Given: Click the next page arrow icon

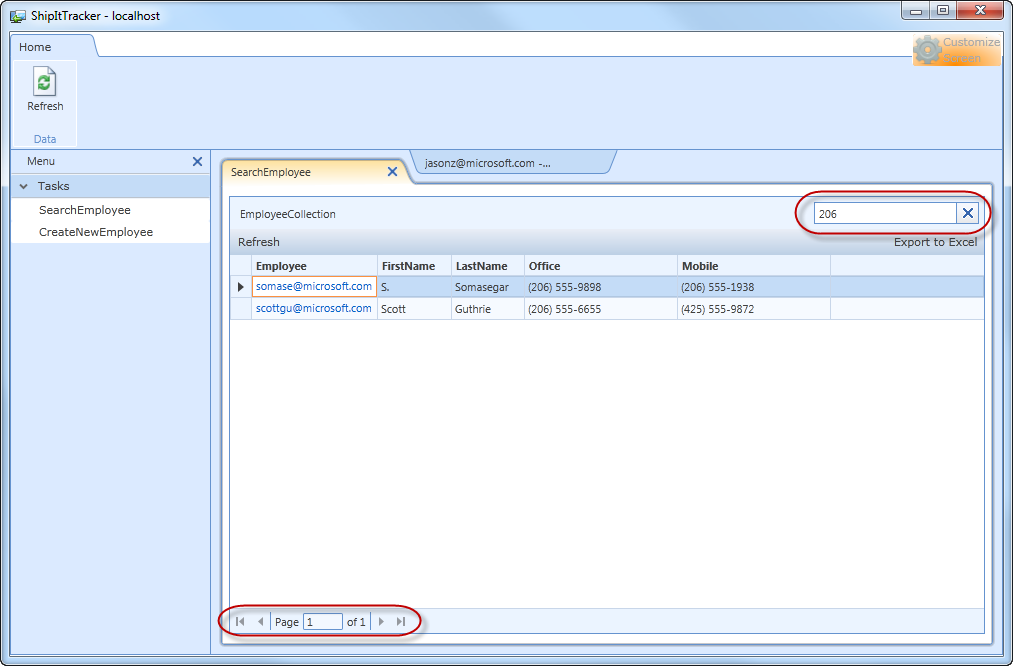Looking at the screenshot, I should click(x=380, y=621).
